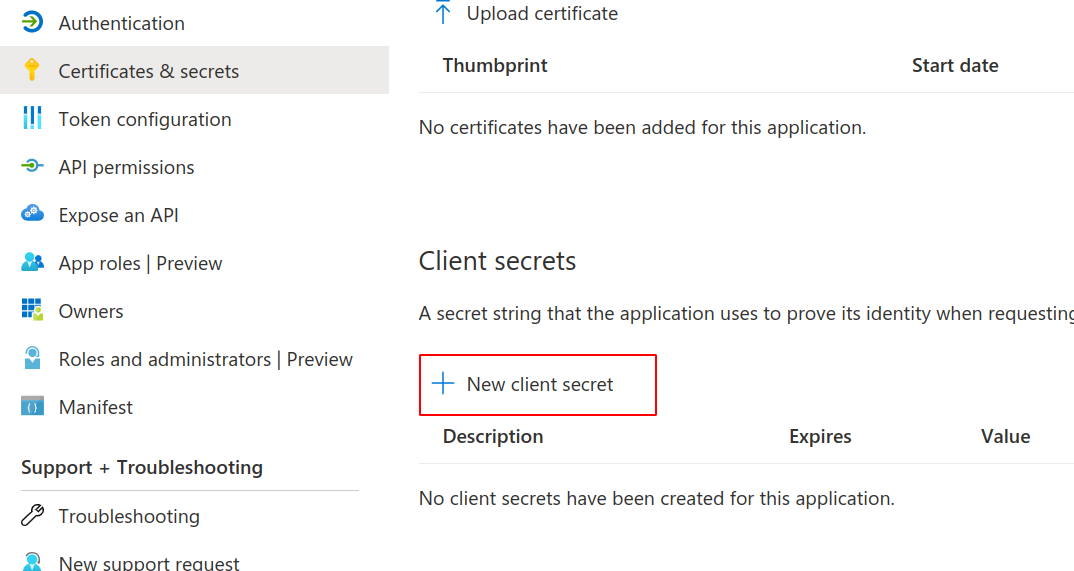Open New support request

click(x=149, y=563)
